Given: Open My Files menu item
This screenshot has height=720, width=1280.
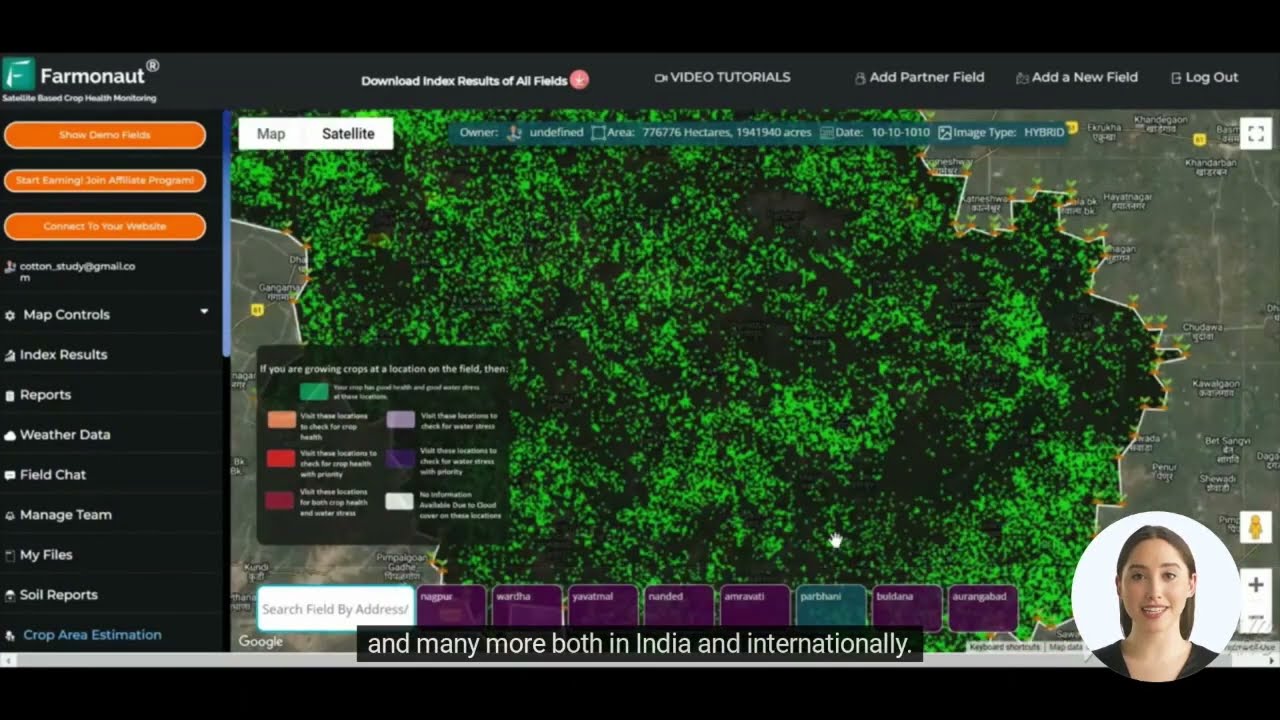Looking at the screenshot, I should point(46,555).
